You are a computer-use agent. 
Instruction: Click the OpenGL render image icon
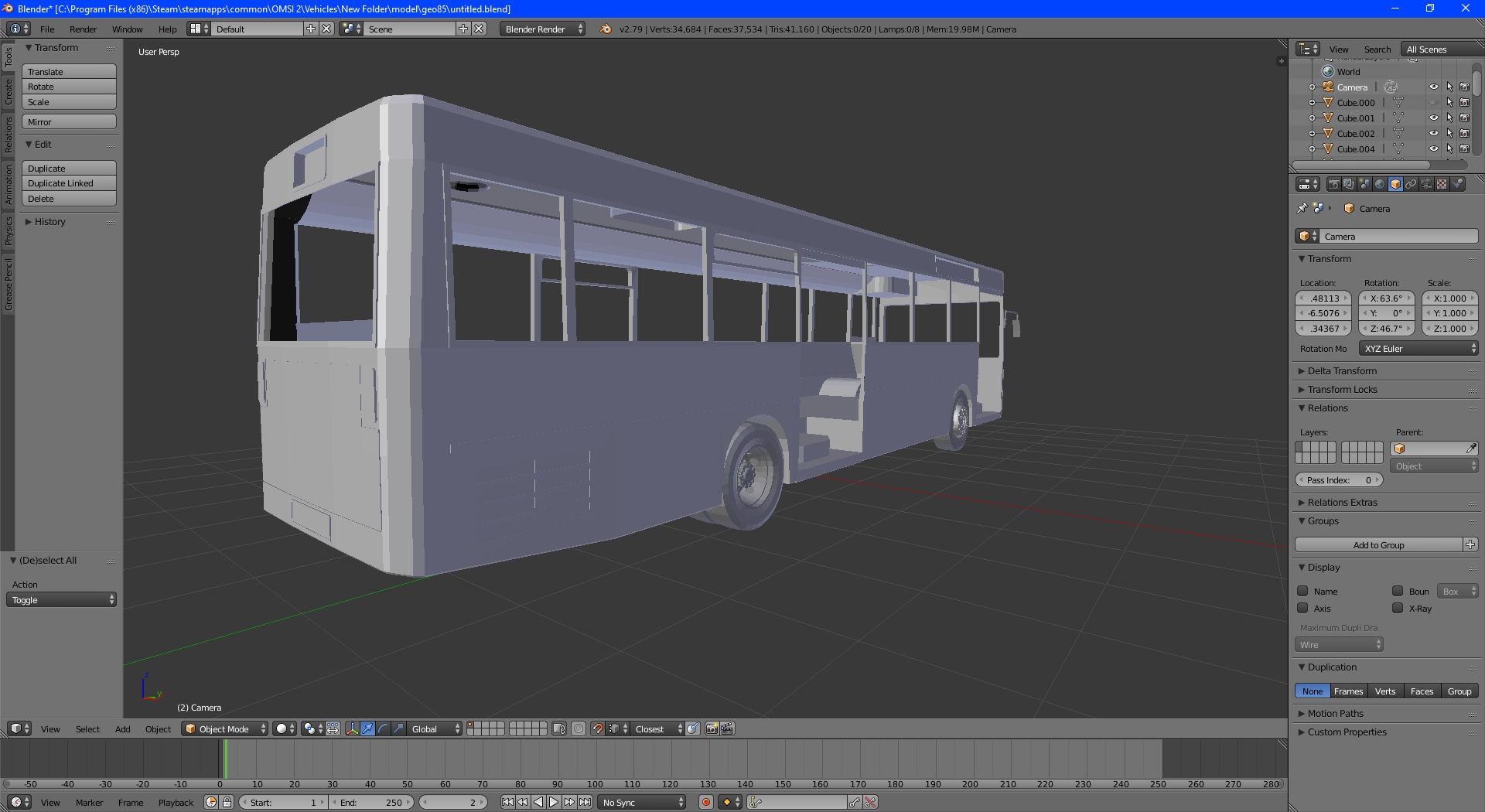coord(712,728)
